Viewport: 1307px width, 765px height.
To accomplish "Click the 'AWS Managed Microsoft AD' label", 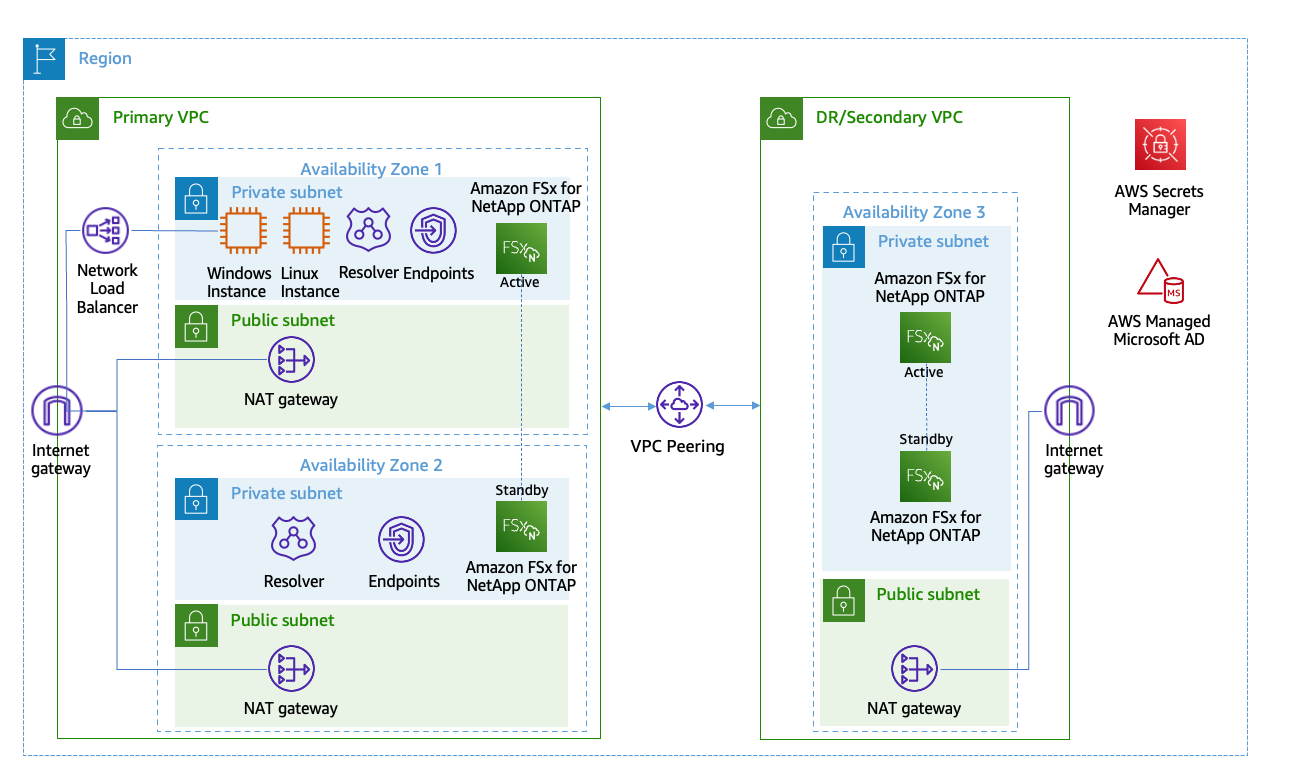I will coord(1160,330).
